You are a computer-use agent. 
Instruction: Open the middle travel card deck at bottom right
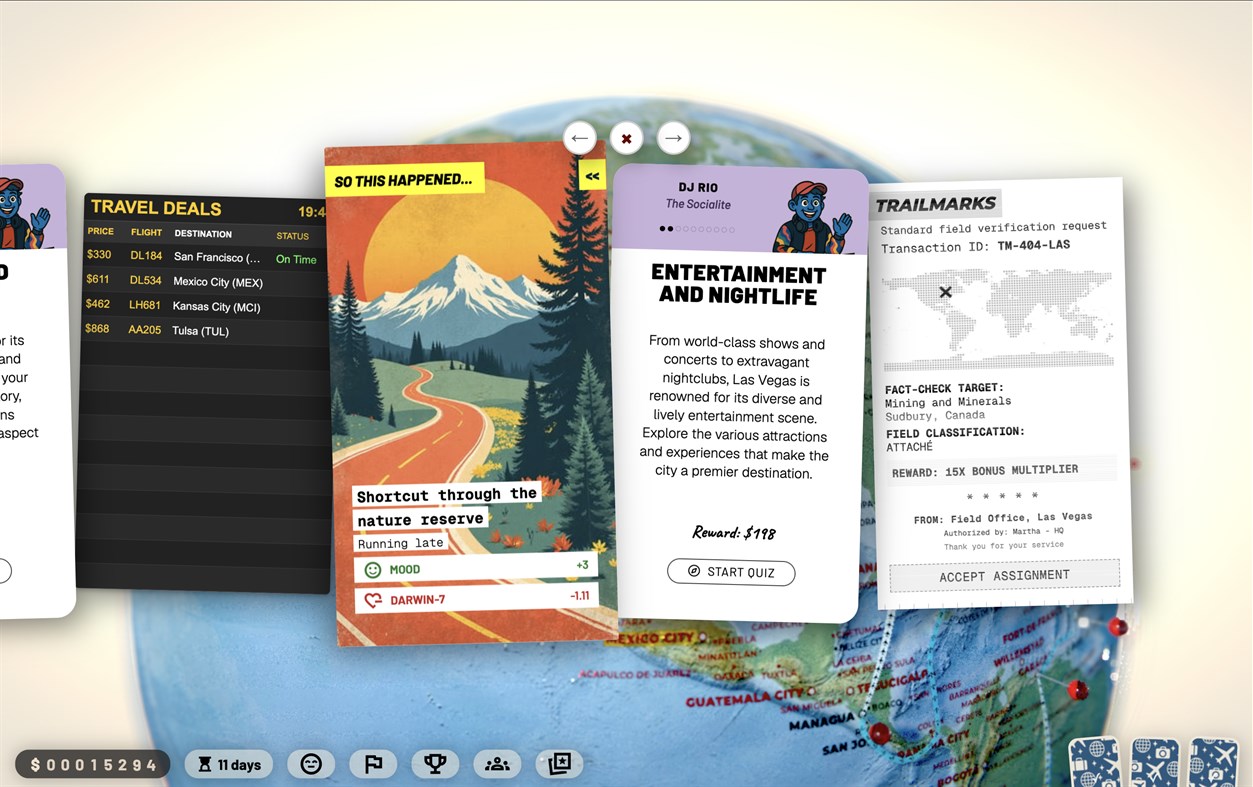[1155, 764]
